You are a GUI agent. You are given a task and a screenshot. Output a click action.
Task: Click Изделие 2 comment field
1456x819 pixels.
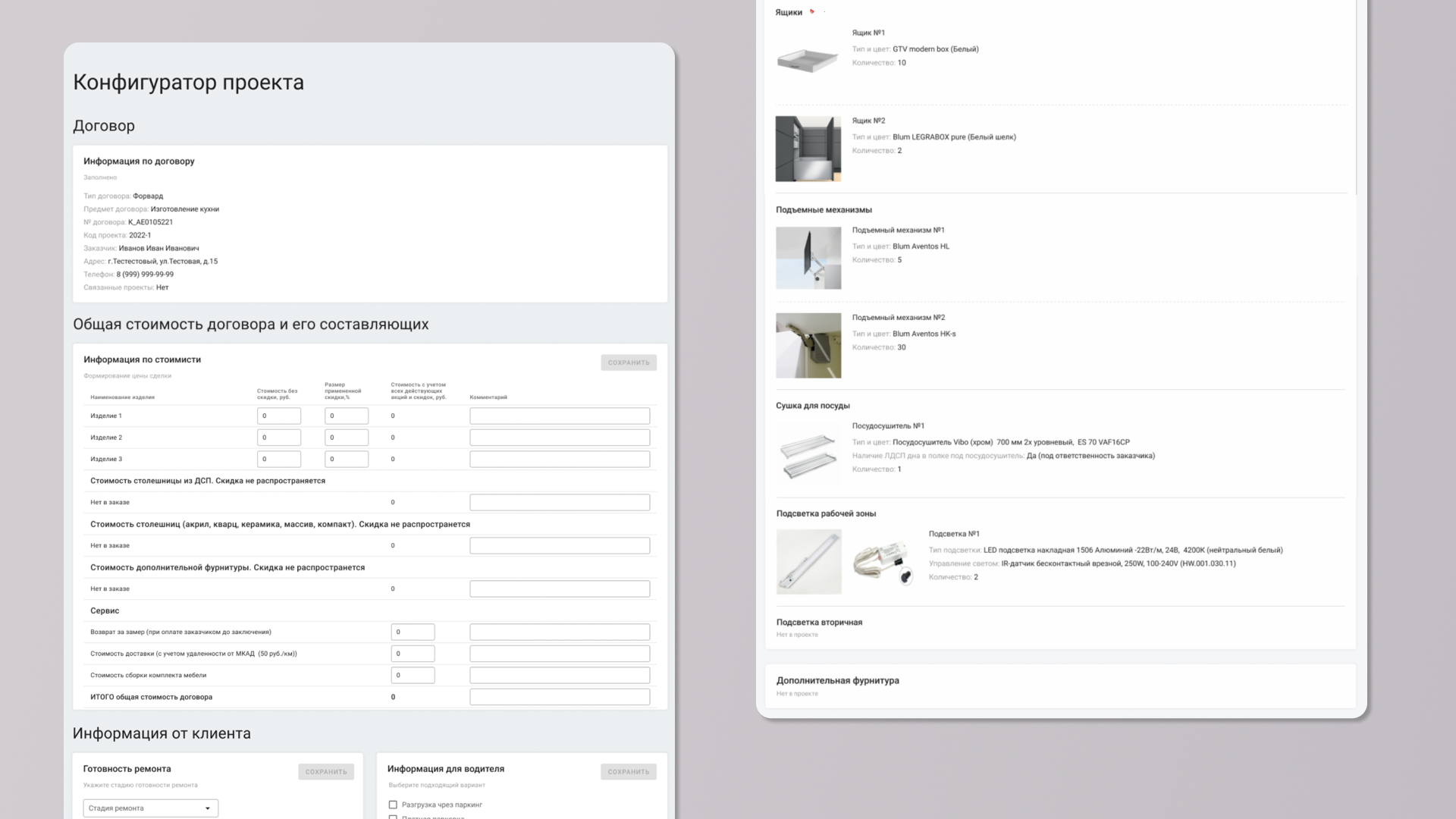(560, 438)
